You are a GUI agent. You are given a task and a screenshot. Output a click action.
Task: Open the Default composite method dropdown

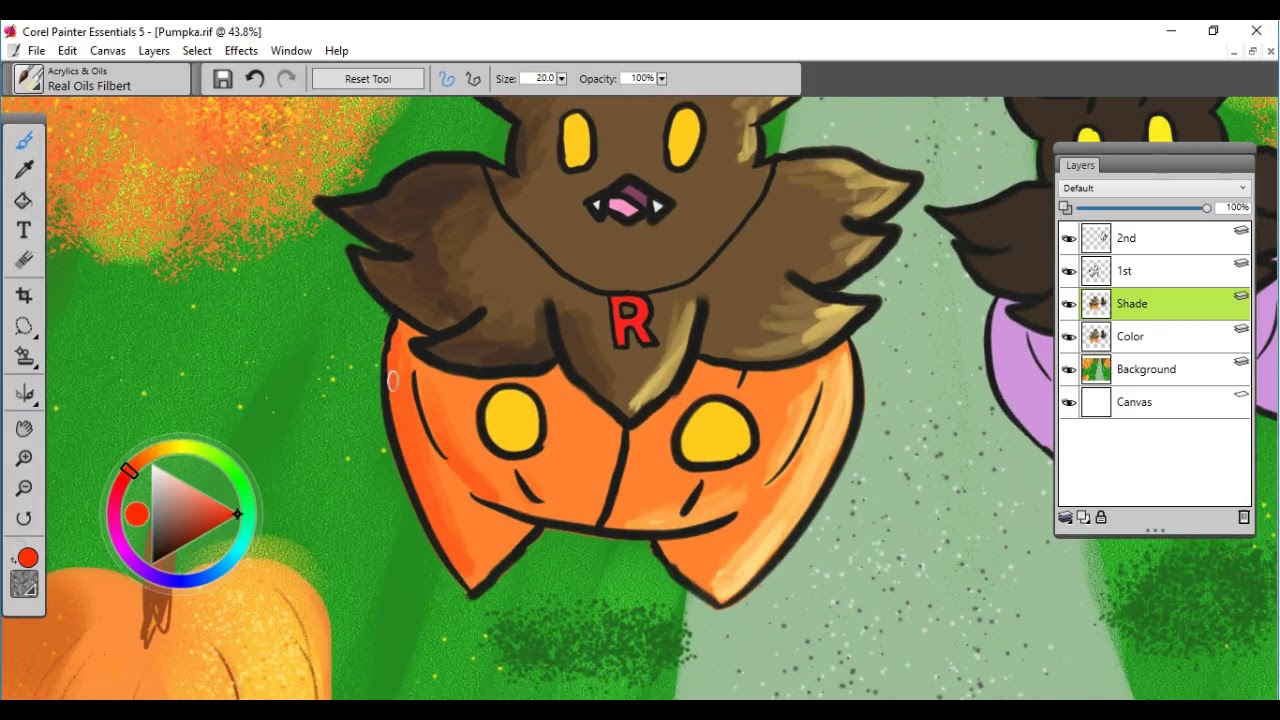tap(1154, 188)
